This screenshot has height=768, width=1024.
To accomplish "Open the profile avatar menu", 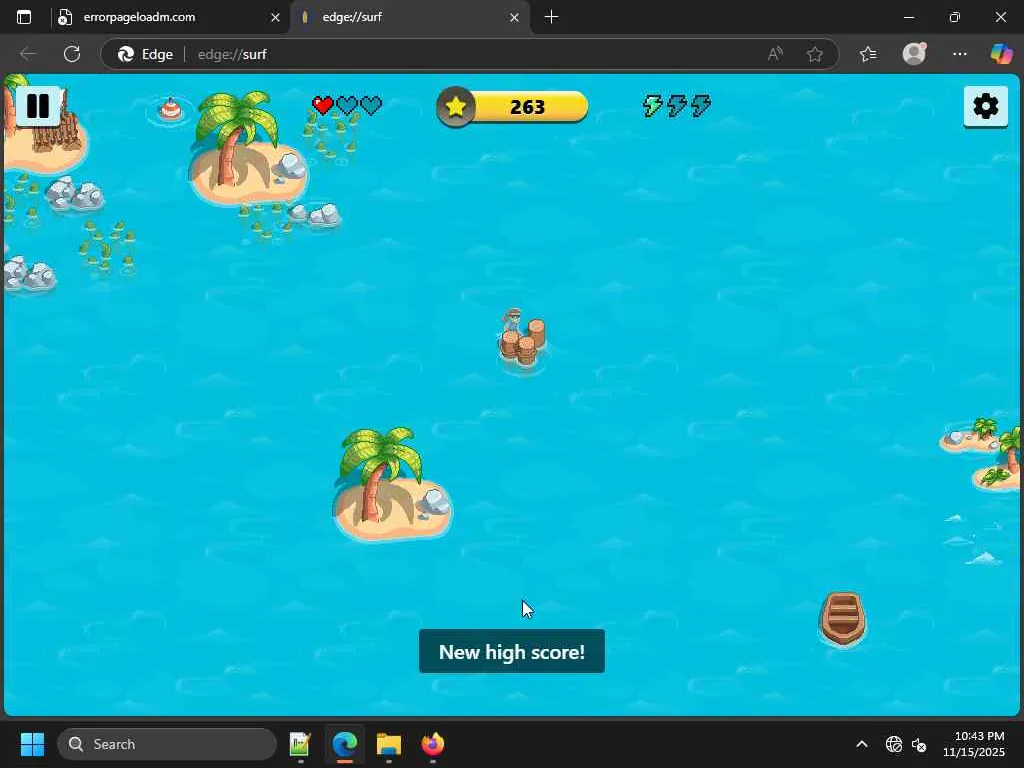I will (914, 54).
